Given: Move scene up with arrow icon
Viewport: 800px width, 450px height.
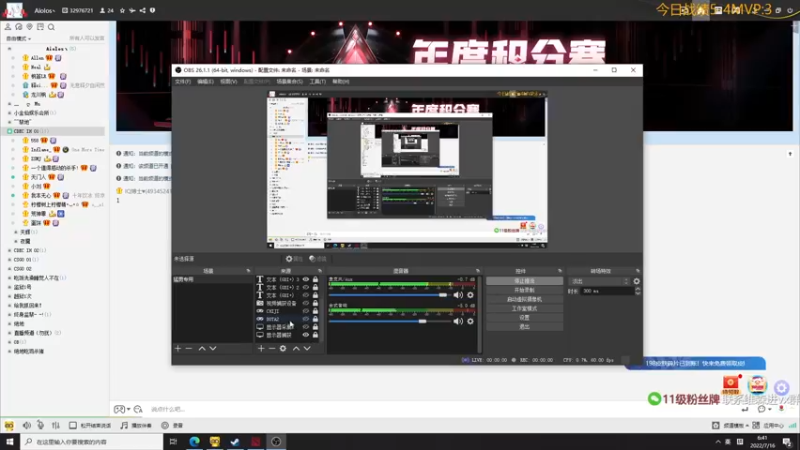Looking at the screenshot, I should pyautogui.click(x=202, y=348).
